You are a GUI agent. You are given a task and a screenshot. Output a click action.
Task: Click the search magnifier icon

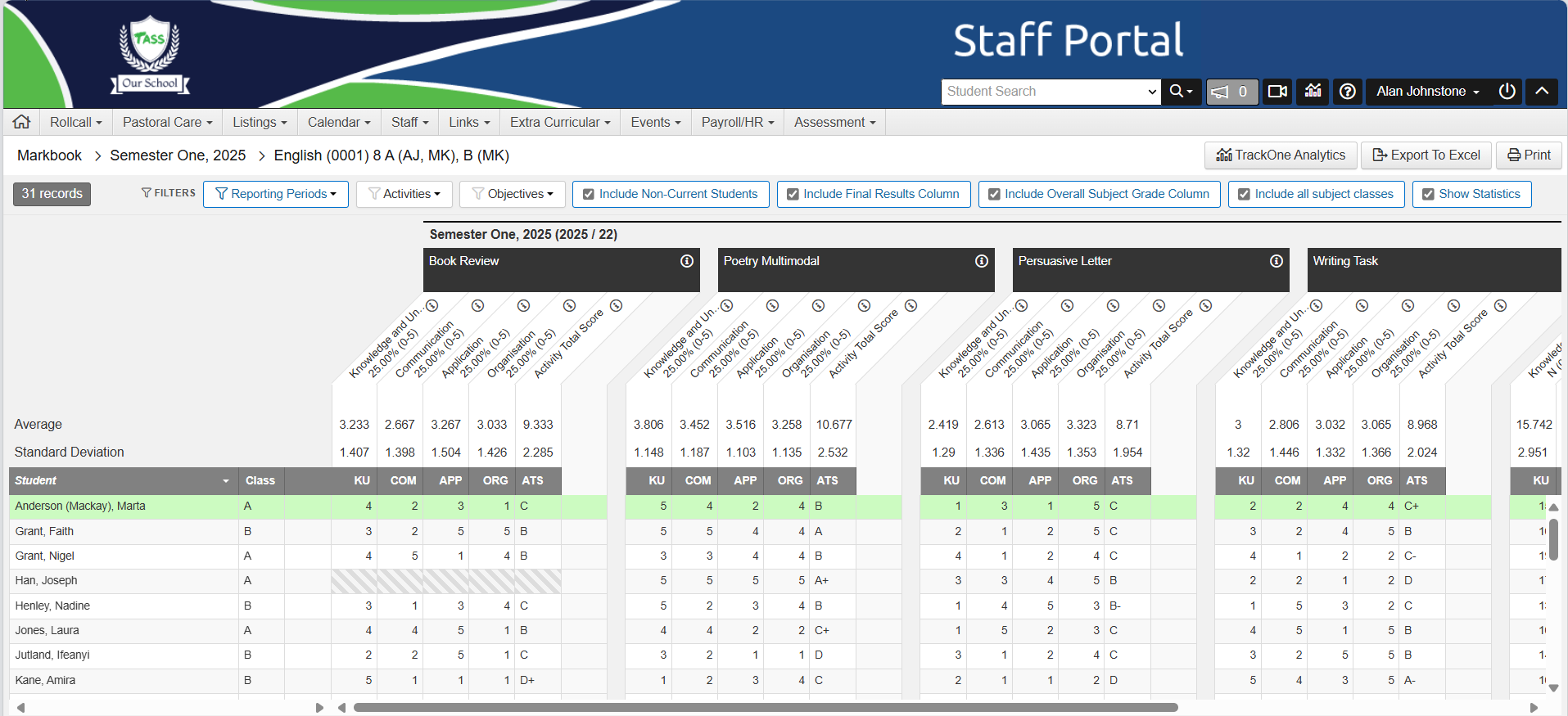[x=1180, y=92]
